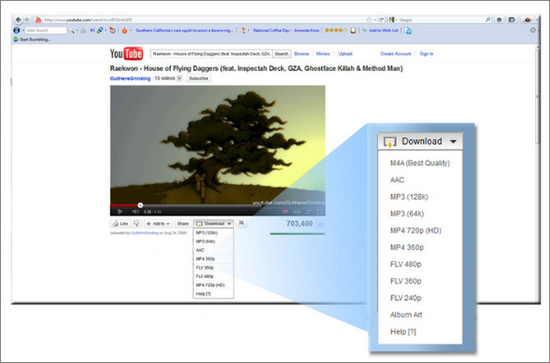The height and width of the screenshot is (363, 550).
Task: Click the YouTube search input field
Action: tap(211, 54)
